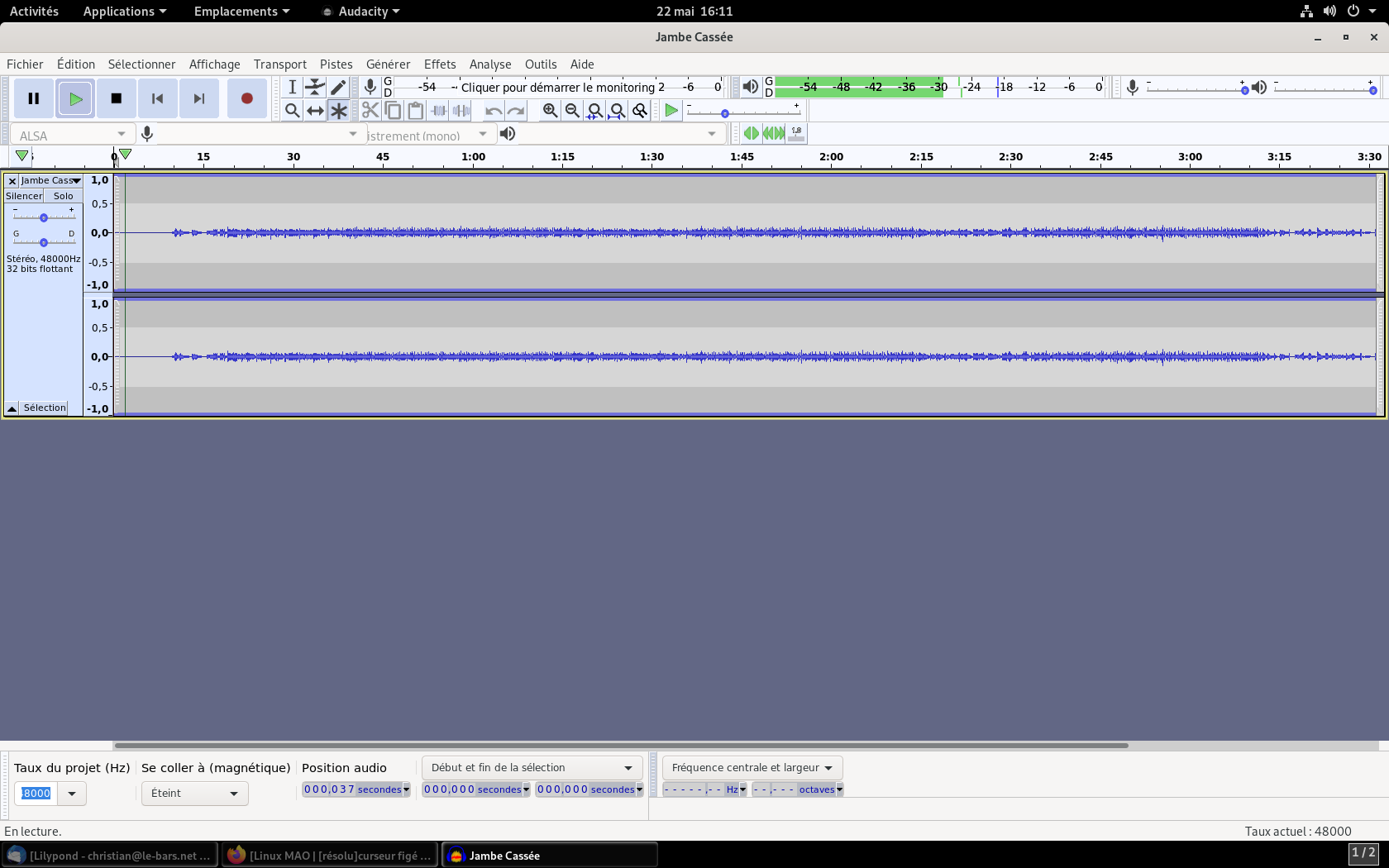The height and width of the screenshot is (868, 1389).
Task: Open the Pistes menu
Action: (336, 64)
